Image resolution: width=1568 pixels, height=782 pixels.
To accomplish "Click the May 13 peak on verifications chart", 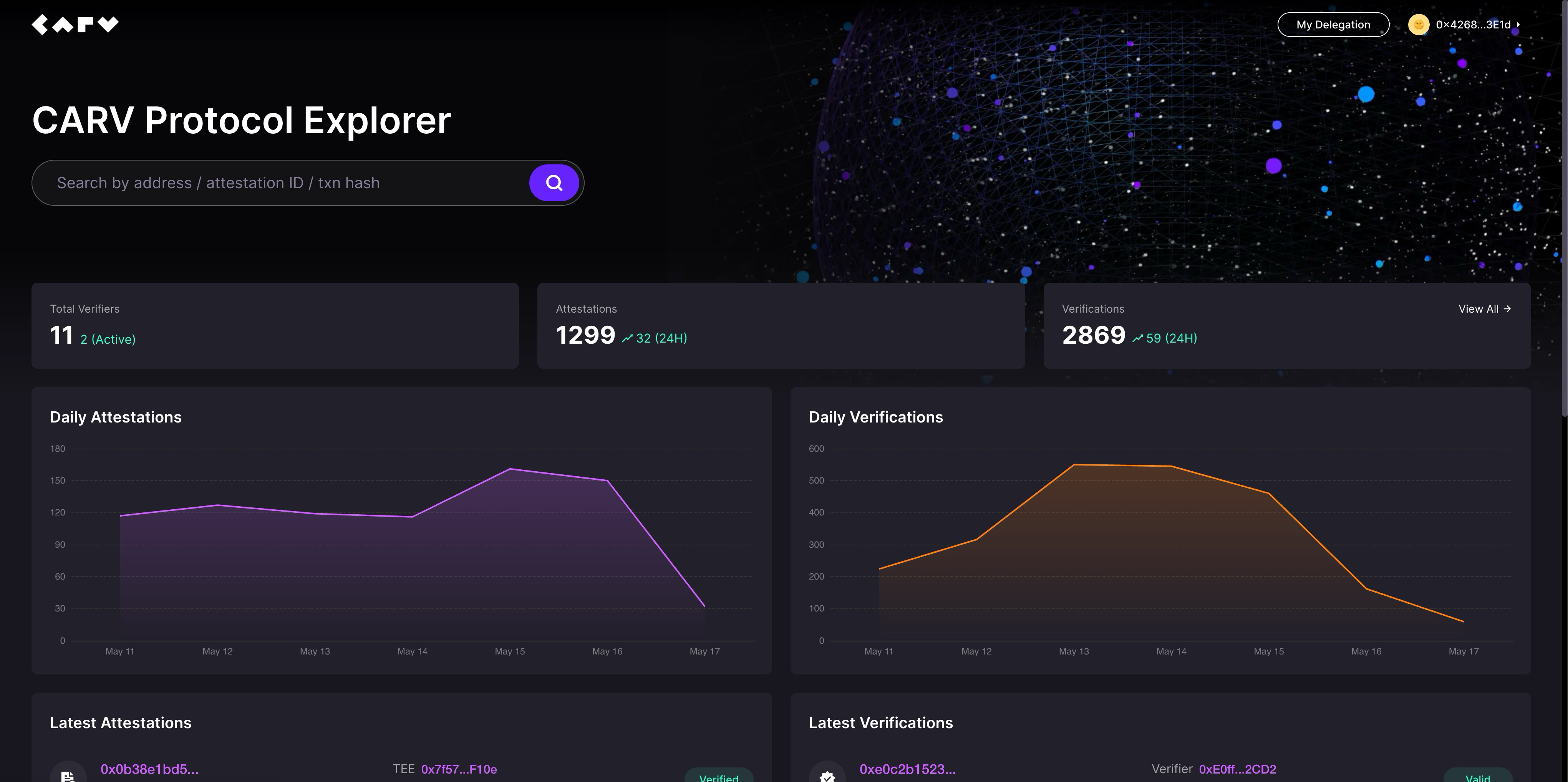I will (x=1074, y=464).
